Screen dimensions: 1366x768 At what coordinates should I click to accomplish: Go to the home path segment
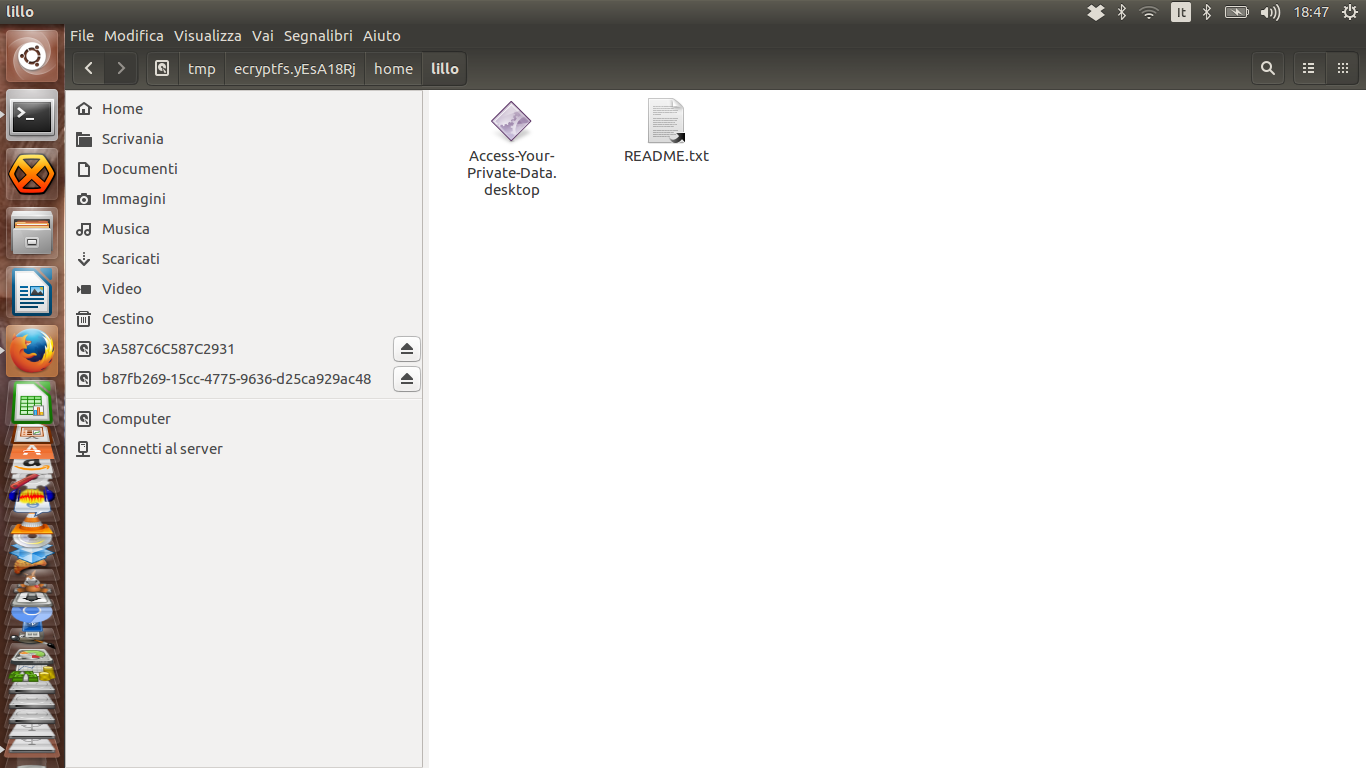tap(393, 69)
